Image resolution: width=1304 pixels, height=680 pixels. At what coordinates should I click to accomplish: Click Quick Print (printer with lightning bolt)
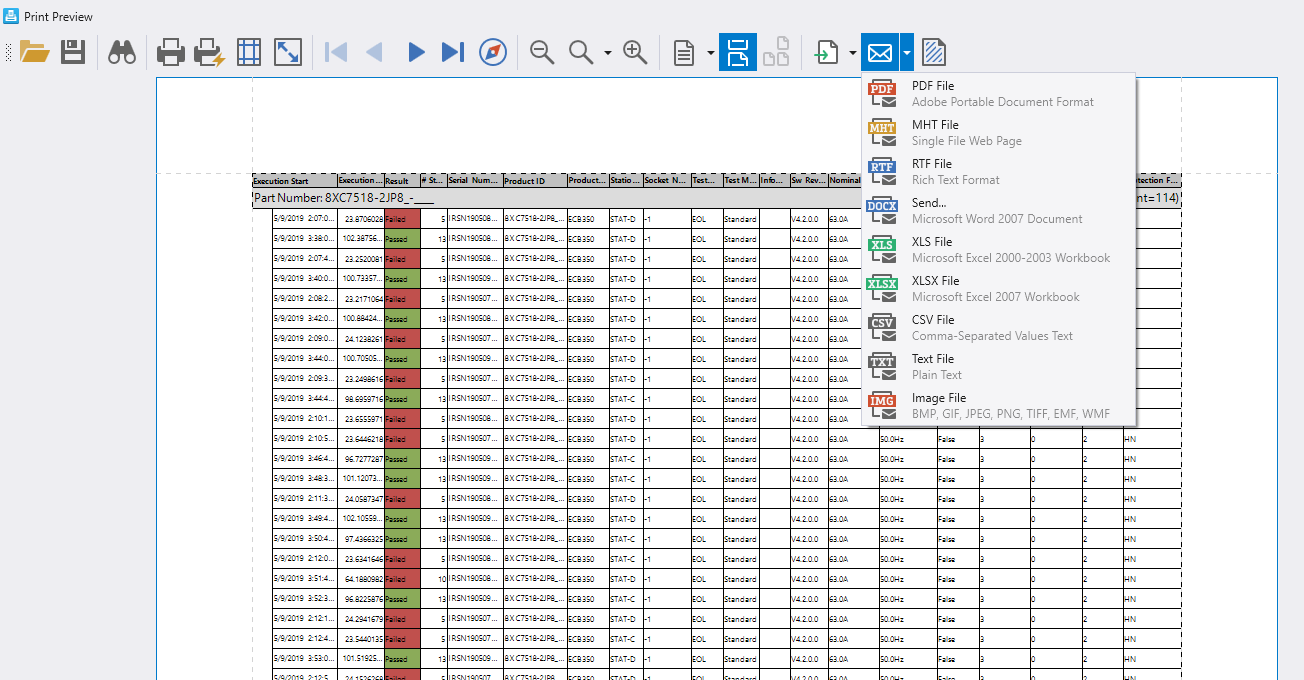point(210,52)
